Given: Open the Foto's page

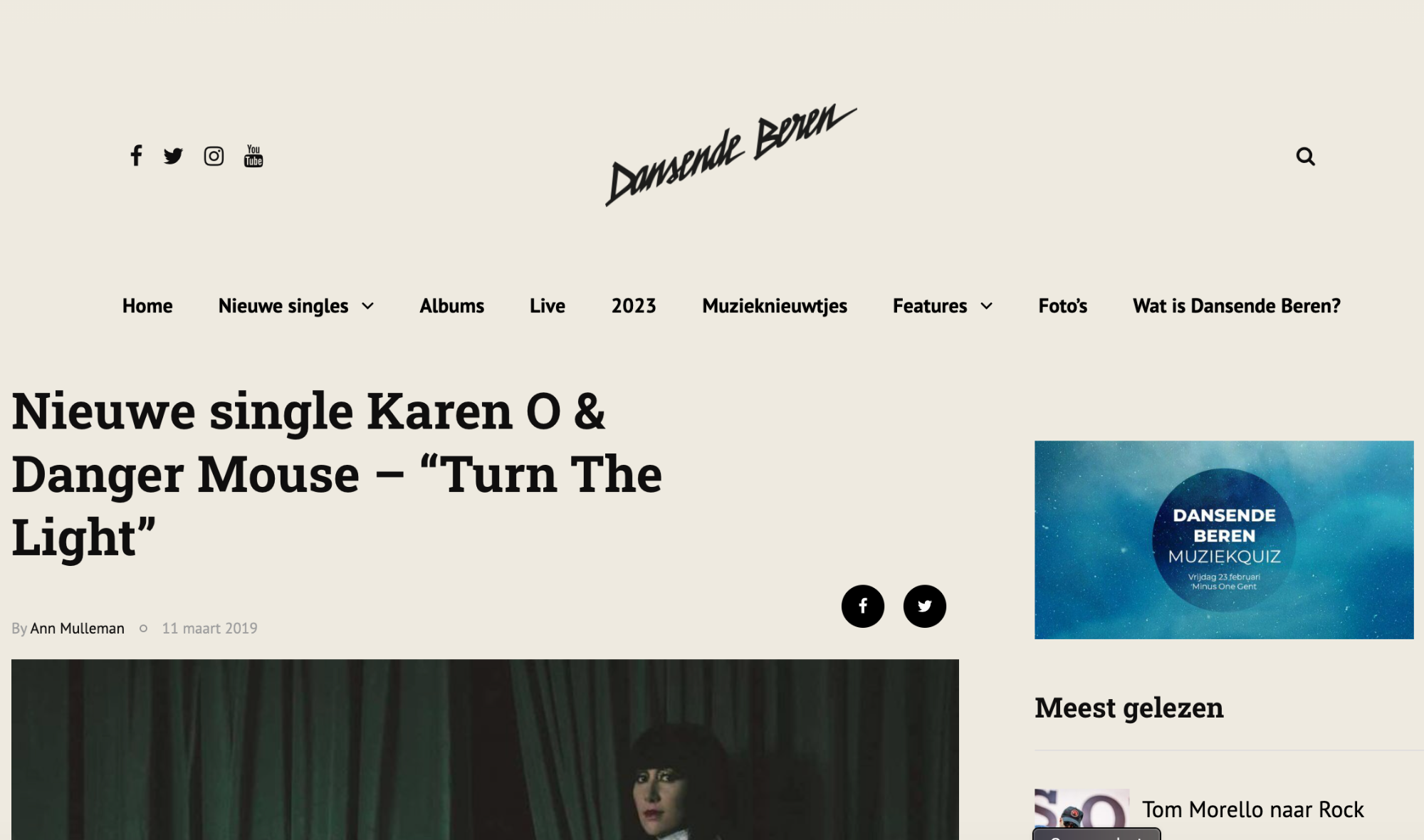Looking at the screenshot, I should [1062, 306].
